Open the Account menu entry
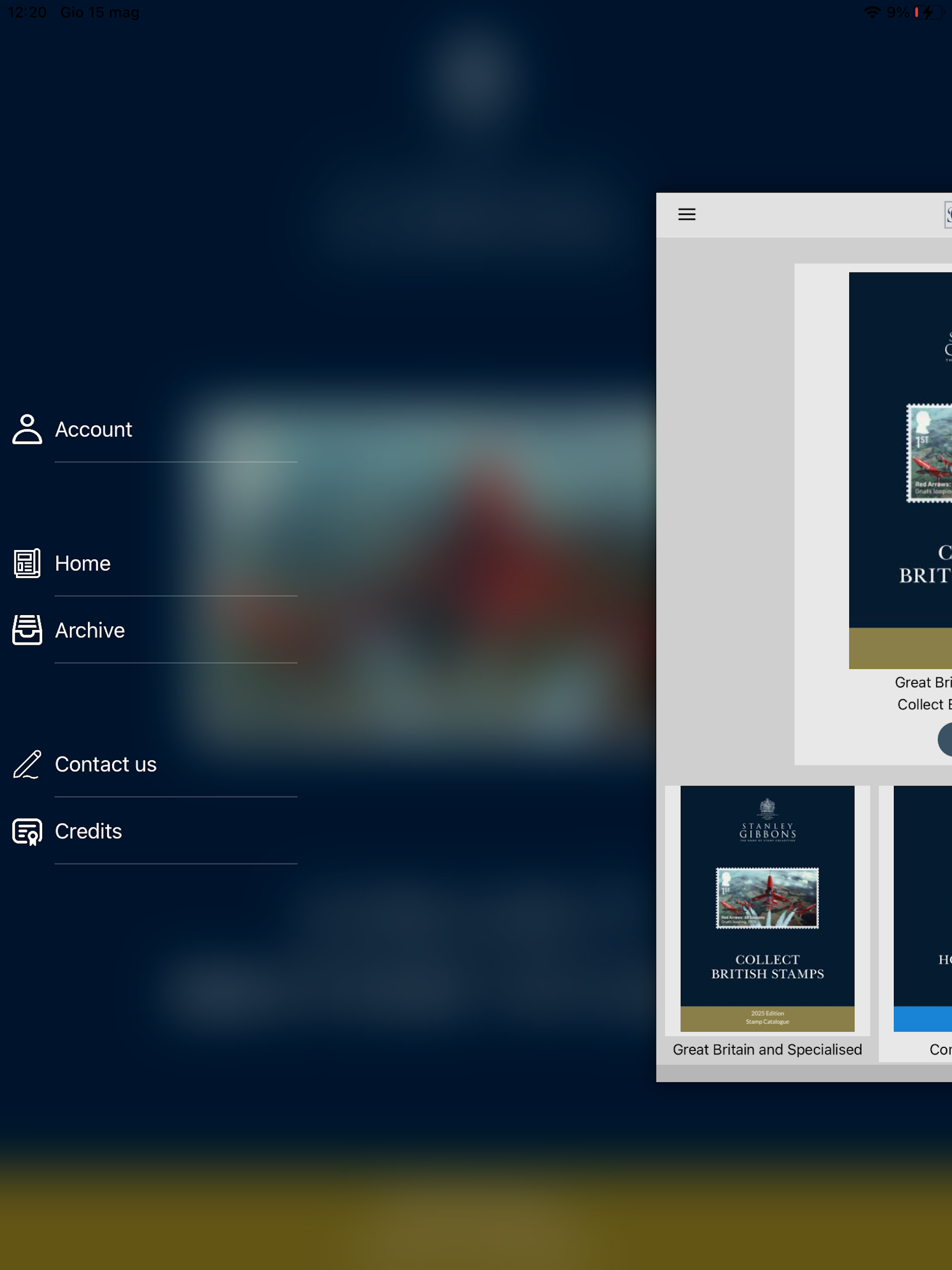This screenshot has height=1270, width=952. coord(93,430)
